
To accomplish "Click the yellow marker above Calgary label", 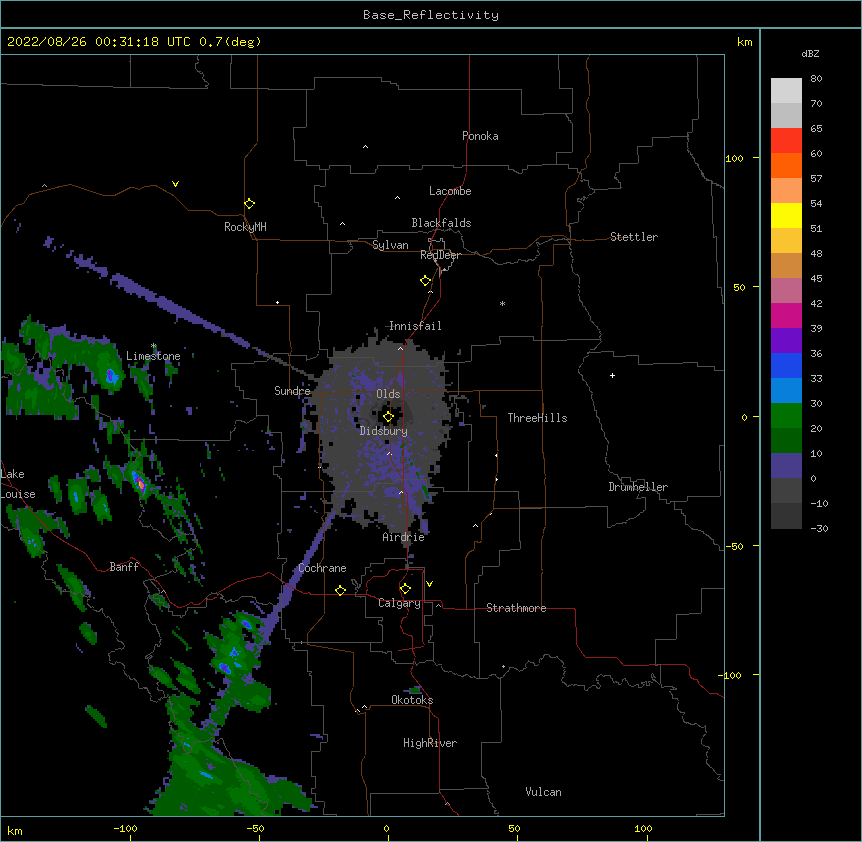I will coord(405,589).
